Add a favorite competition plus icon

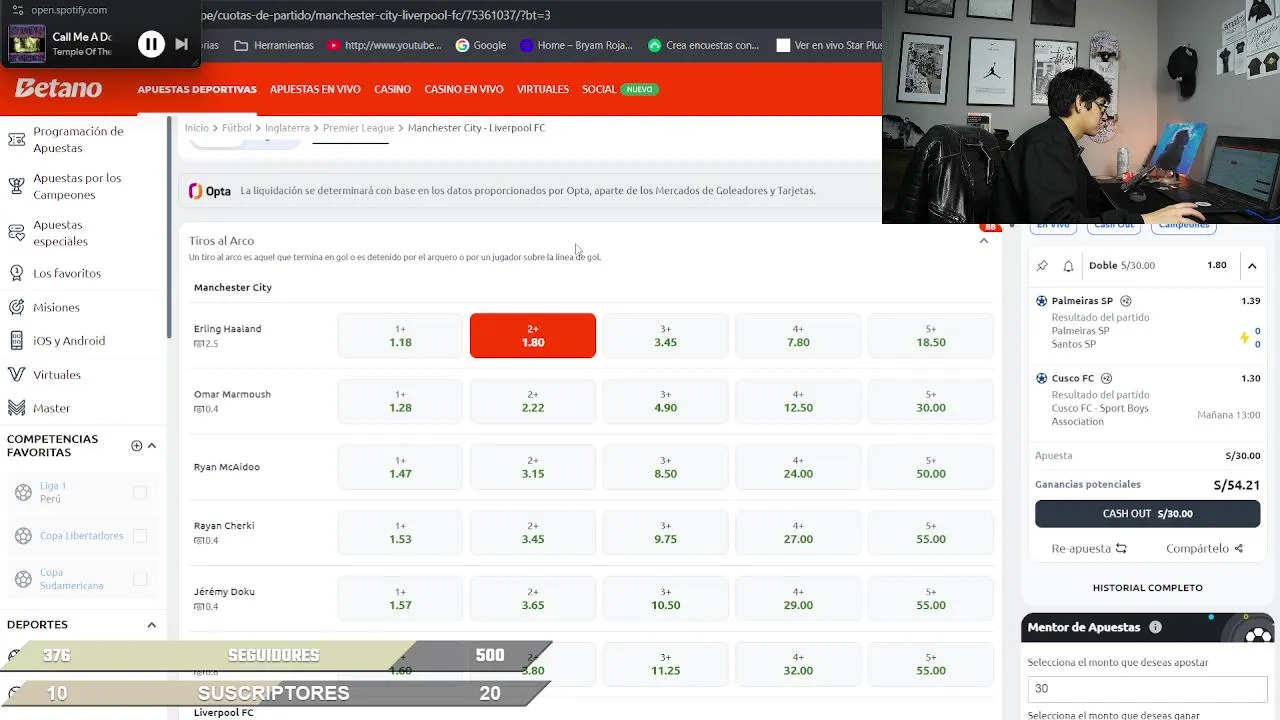click(137, 446)
